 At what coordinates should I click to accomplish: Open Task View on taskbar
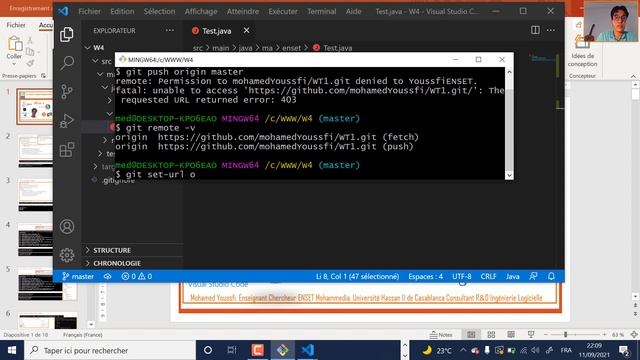(x=232, y=350)
